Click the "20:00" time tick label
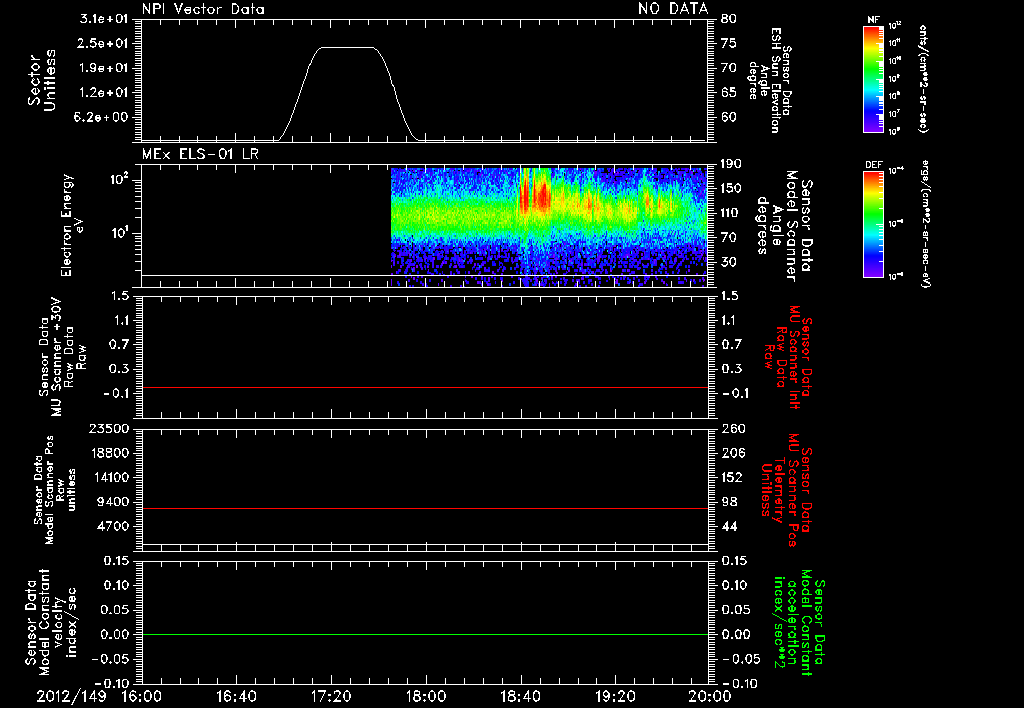 coord(710,696)
